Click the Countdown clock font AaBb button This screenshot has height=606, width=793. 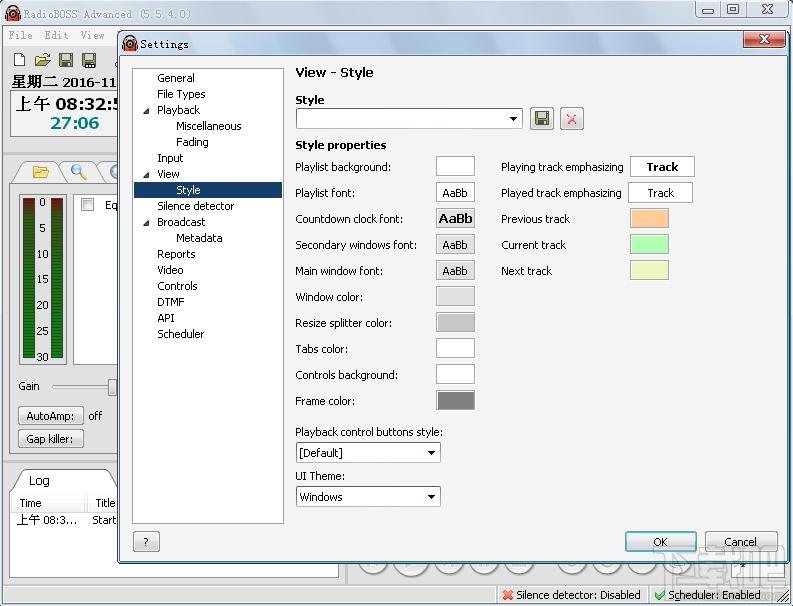coord(455,219)
